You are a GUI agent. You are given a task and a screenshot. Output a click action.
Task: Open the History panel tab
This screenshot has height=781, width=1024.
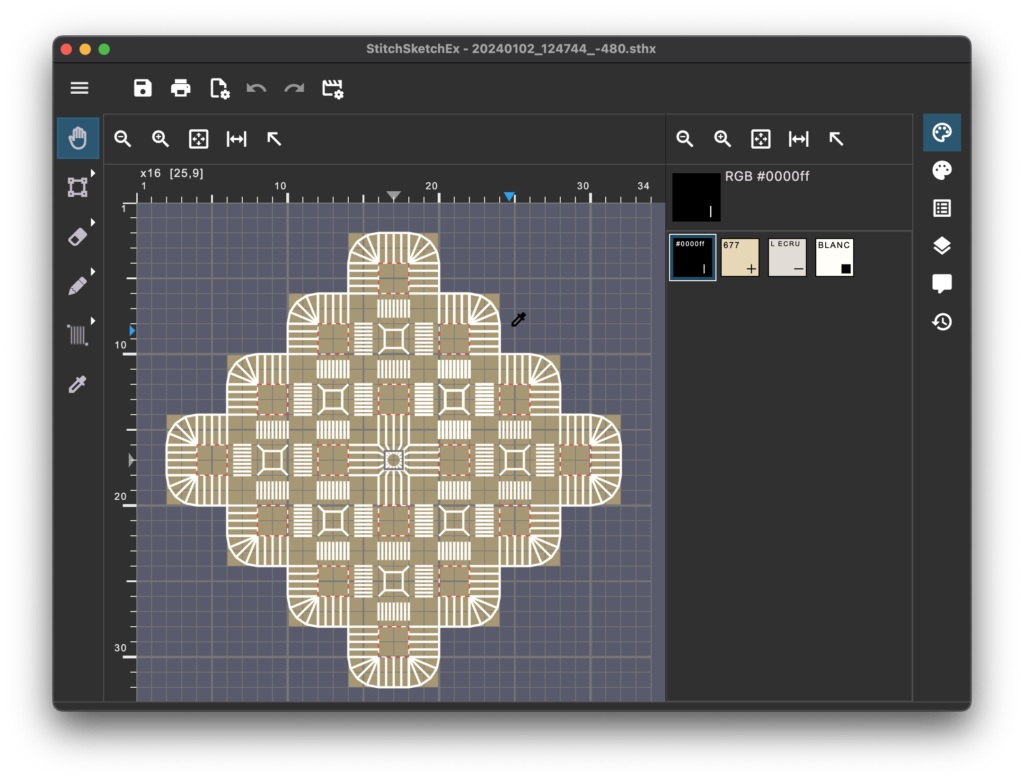(941, 322)
